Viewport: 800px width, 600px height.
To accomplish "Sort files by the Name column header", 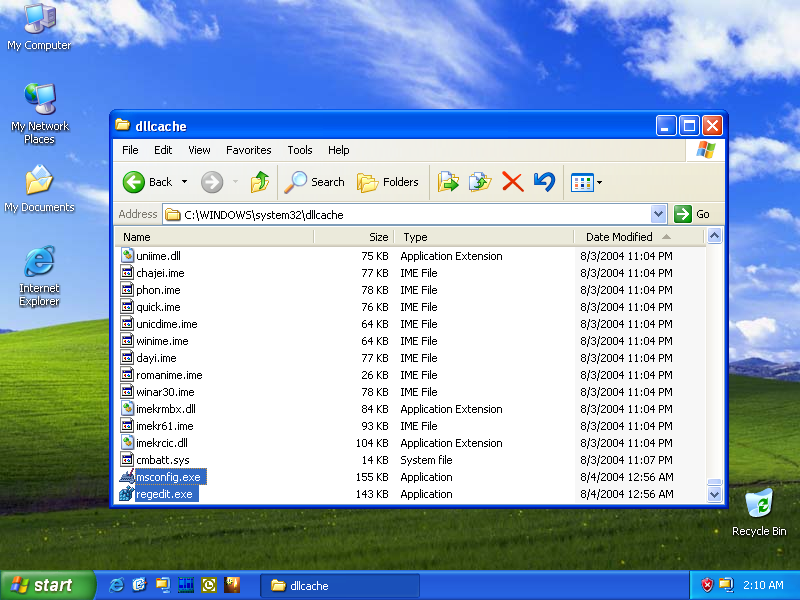I will pyautogui.click(x=214, y=237).
